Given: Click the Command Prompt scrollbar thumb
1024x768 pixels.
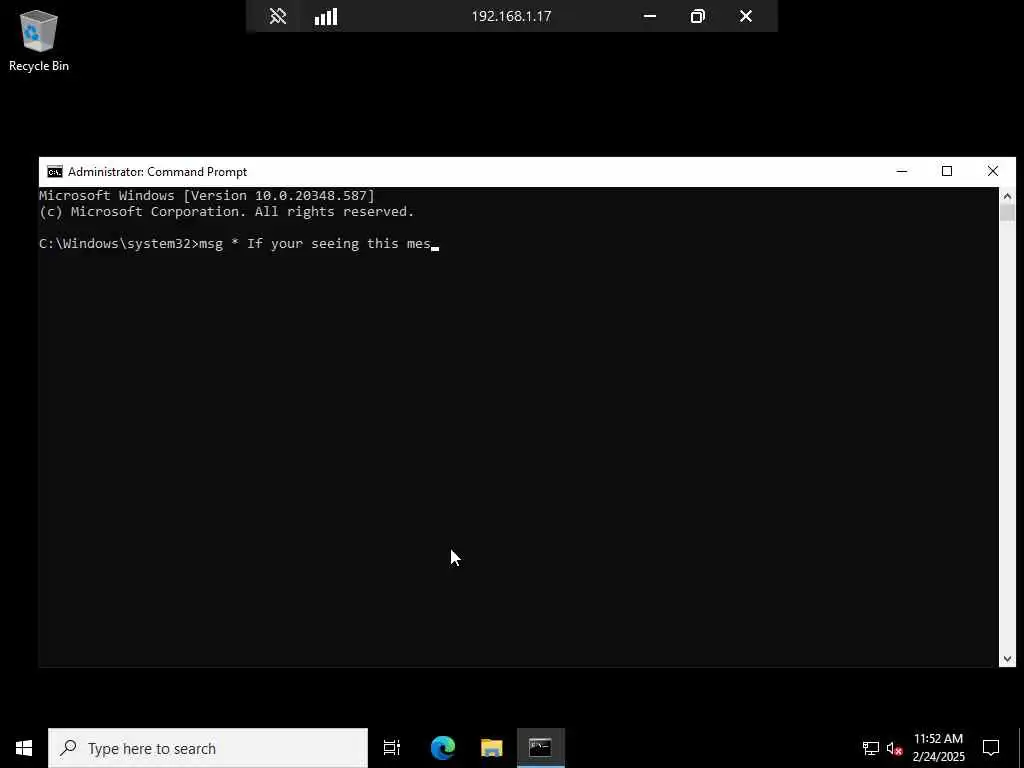Looking at the screenshot, I should coord(1007,213).
